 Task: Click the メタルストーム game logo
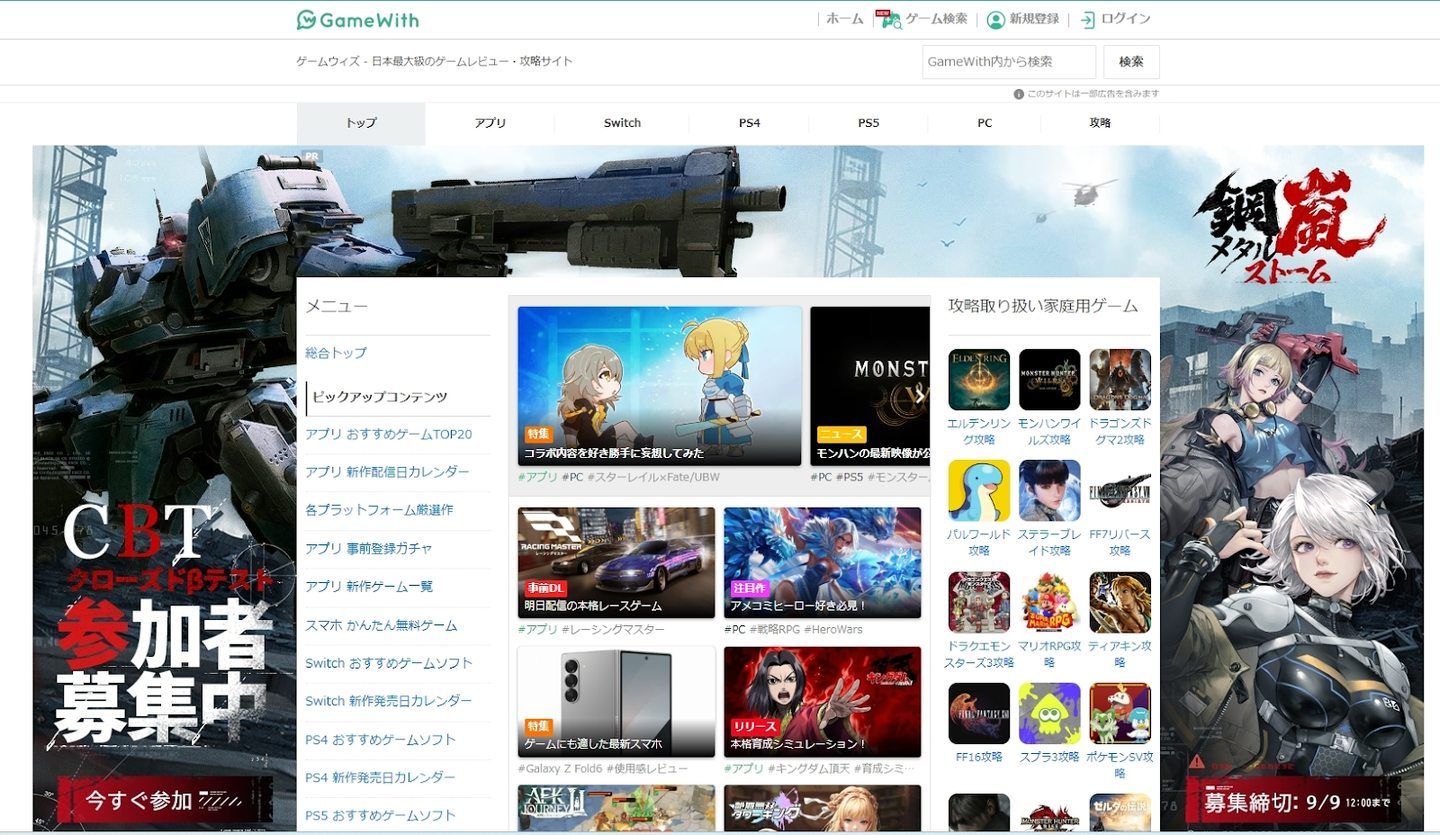click(1290, 228)
